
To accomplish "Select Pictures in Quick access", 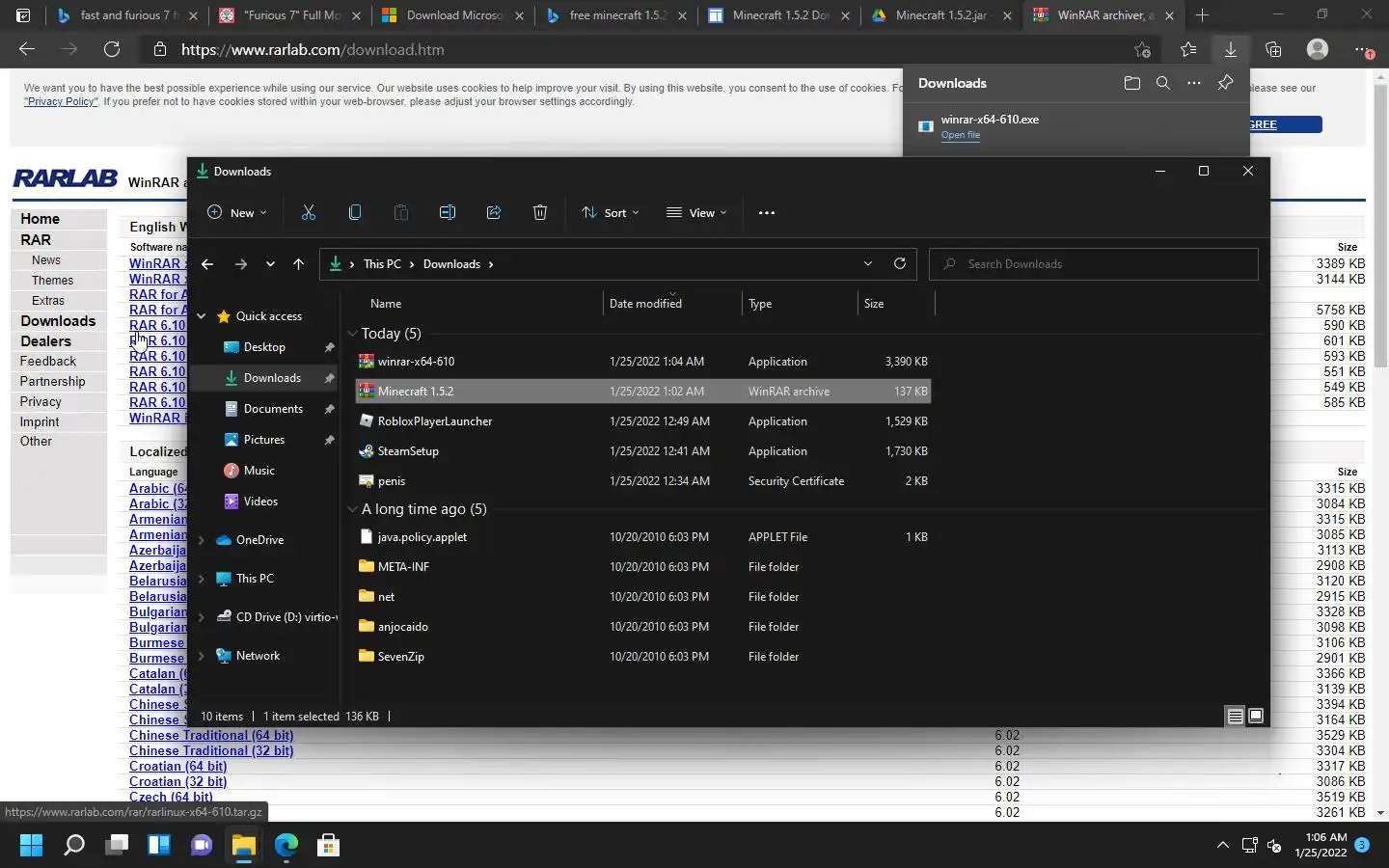I will (x=264, y=440).
